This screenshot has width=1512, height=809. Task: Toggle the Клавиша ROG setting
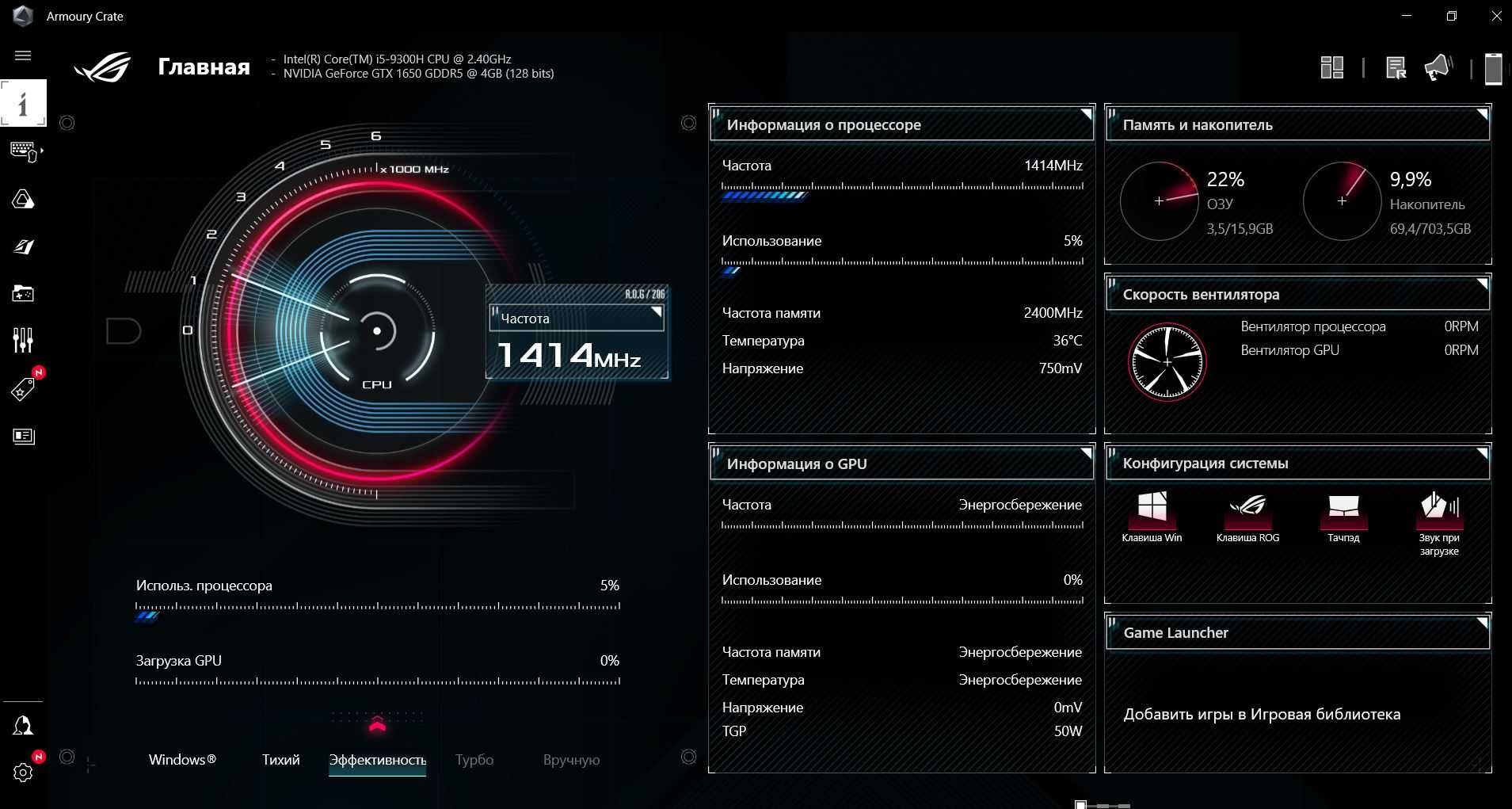[1247, 517]
